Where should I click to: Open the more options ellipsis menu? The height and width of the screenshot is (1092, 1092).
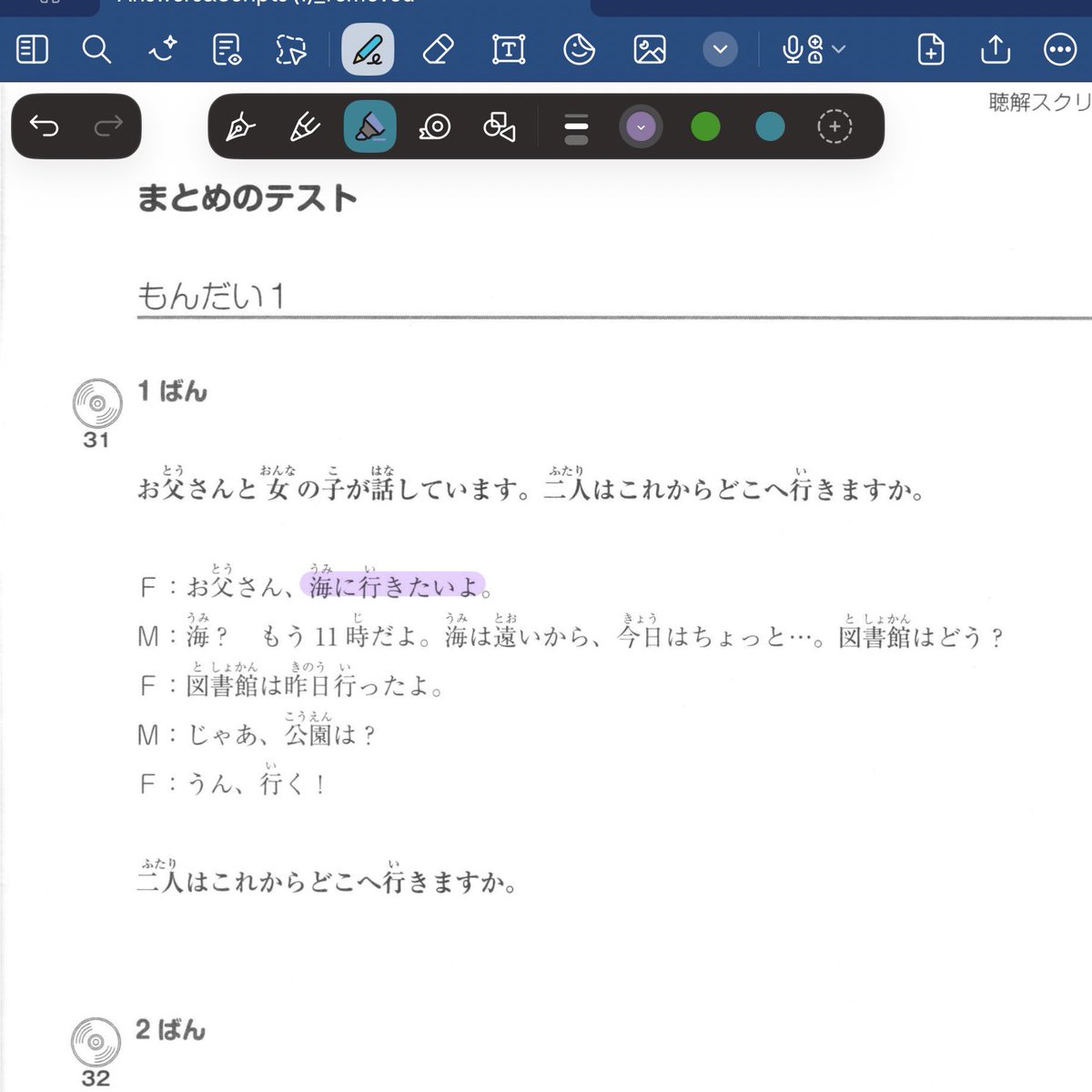coord(1060,49)
